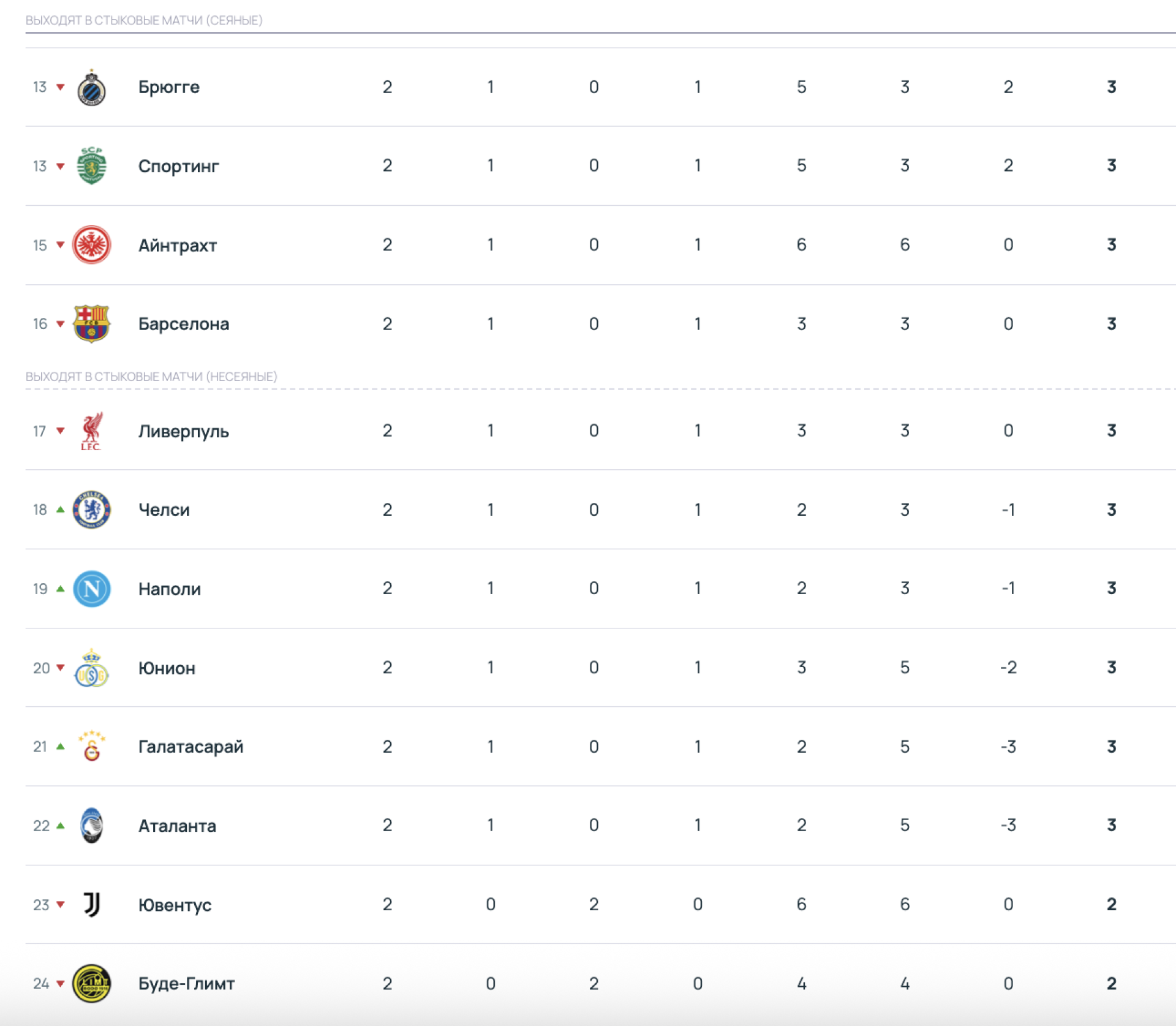The image size is (1176, 1026).
Task: Open the Аталанта team link
Action: tap(177, 826)
